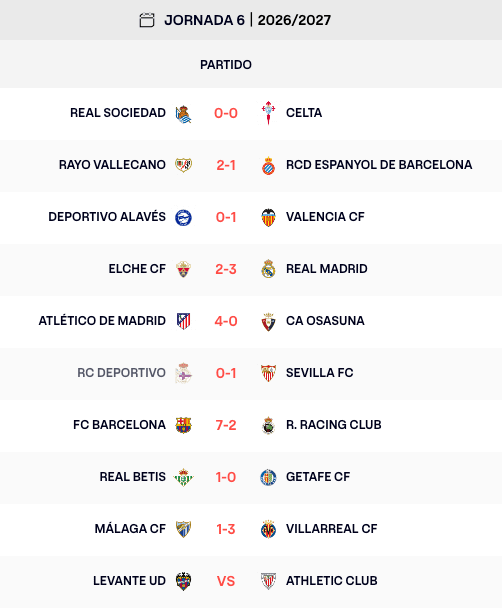This screenshot has width=502, height=613.
Task: Click the Real Sociedad crest icon
Action: pos(183,114)
